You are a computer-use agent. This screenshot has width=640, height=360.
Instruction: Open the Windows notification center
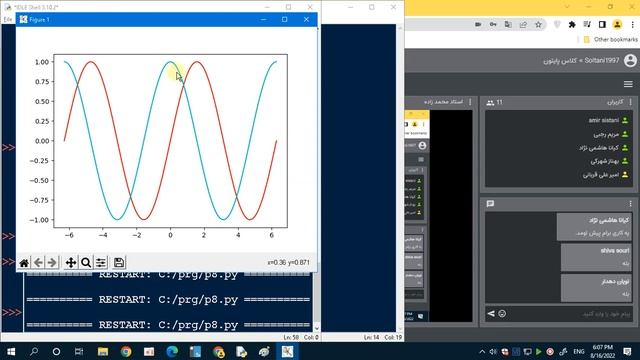(x=628, y=351)
